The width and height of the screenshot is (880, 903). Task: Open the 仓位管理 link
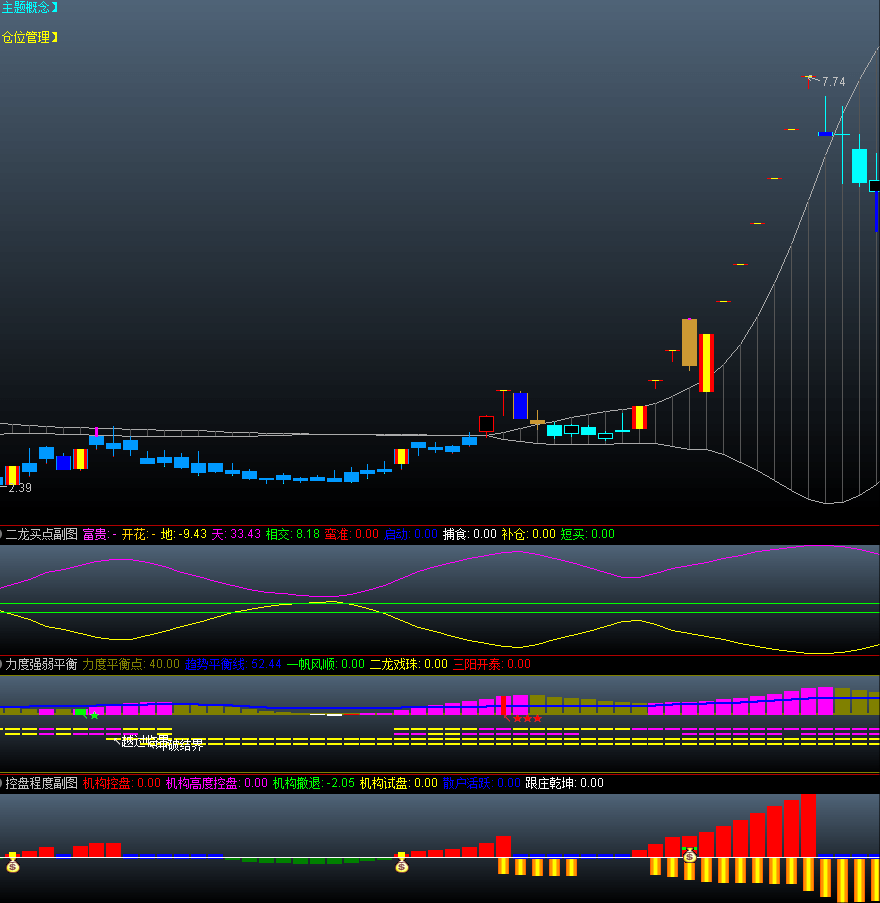(29, 38)
